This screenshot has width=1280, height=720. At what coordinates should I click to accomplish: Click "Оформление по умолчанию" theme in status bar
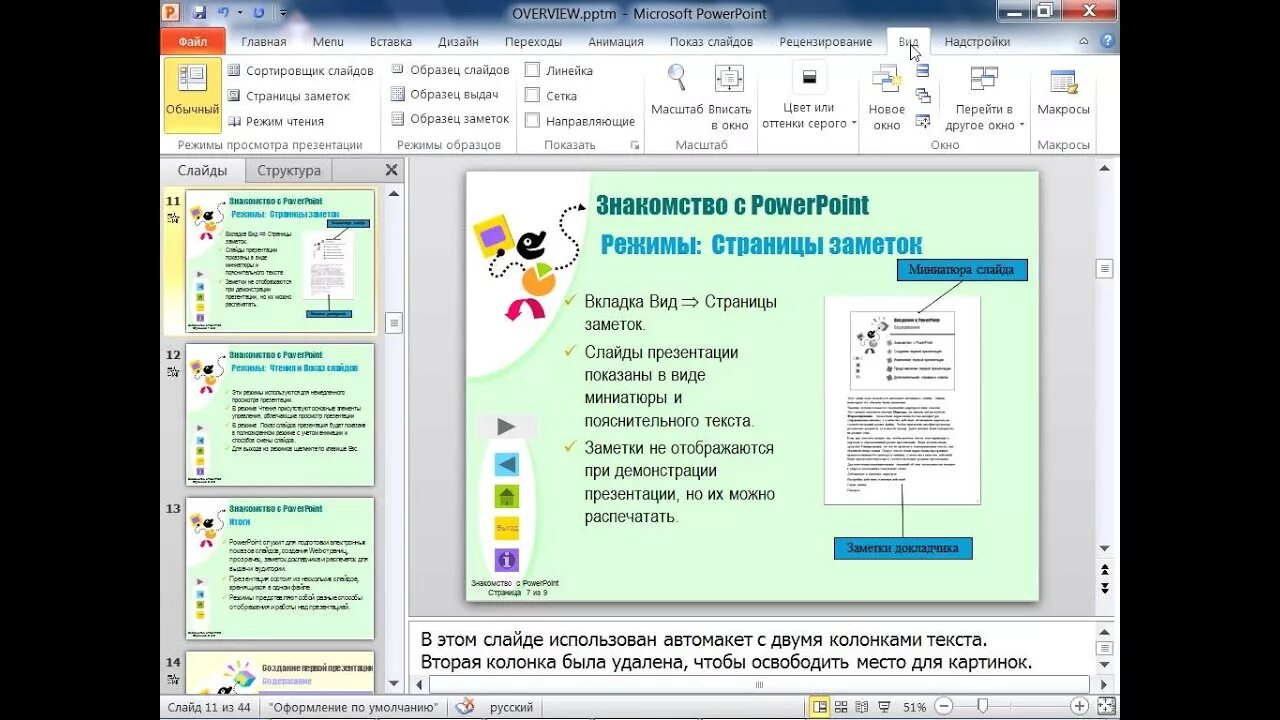click(x=353, y=707)
